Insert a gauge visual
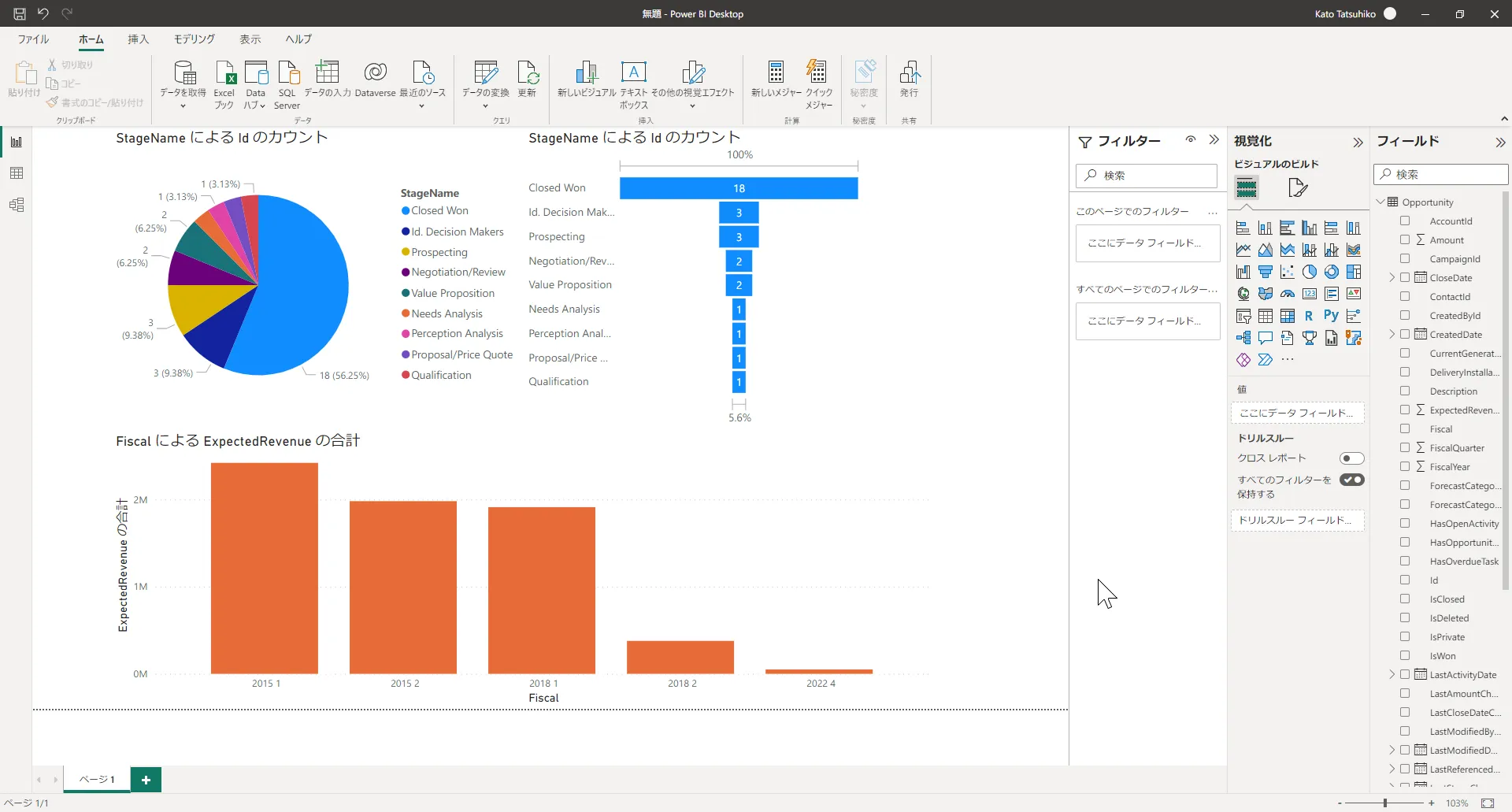 coord(1288,294)
